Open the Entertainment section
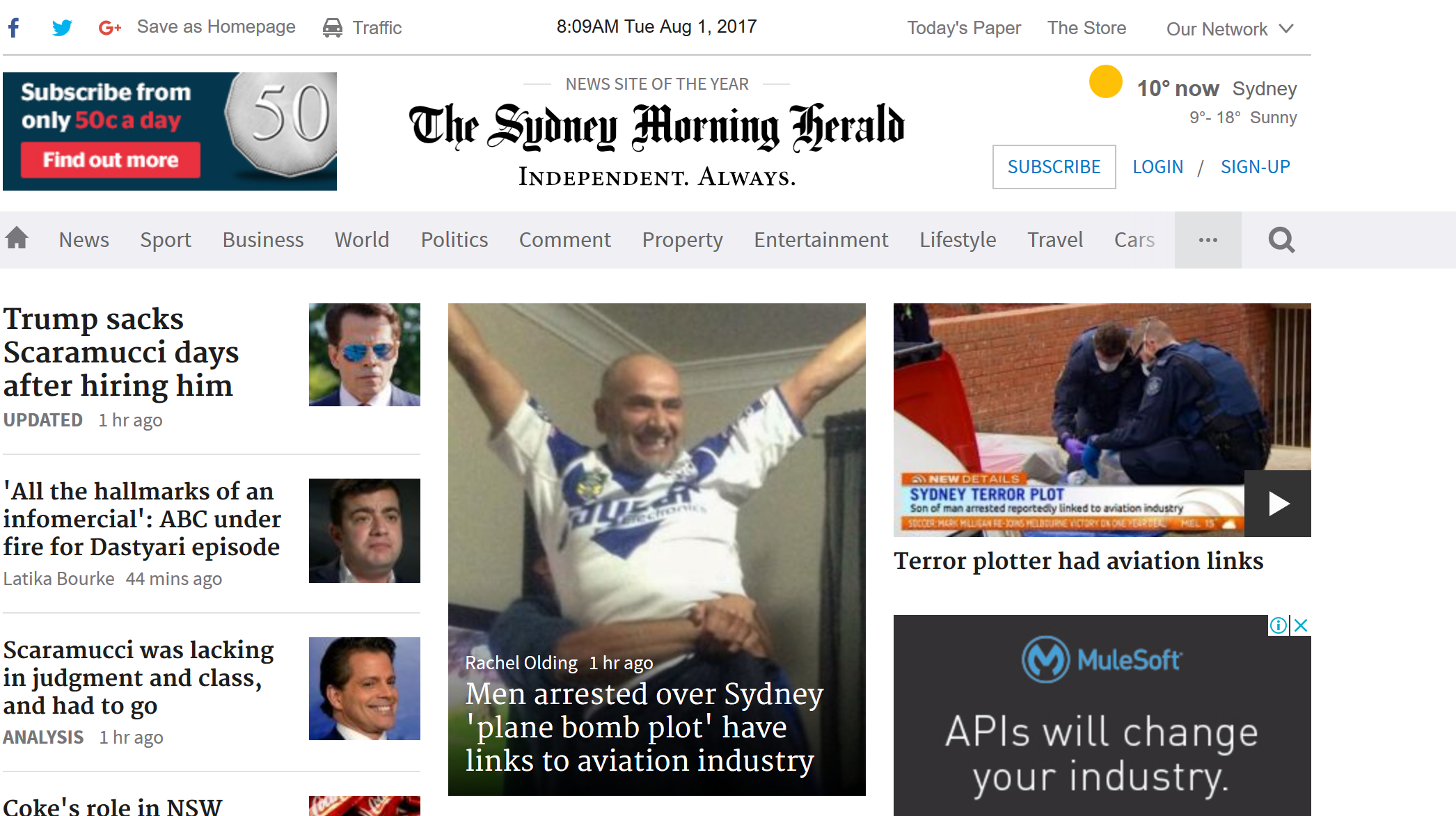This screenshot has height=816, width=1456. pos(821,240)
